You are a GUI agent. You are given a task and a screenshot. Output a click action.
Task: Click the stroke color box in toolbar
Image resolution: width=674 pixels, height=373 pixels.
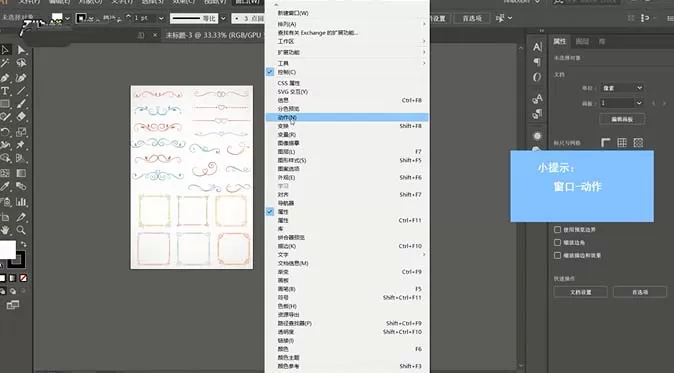(16, 260)
